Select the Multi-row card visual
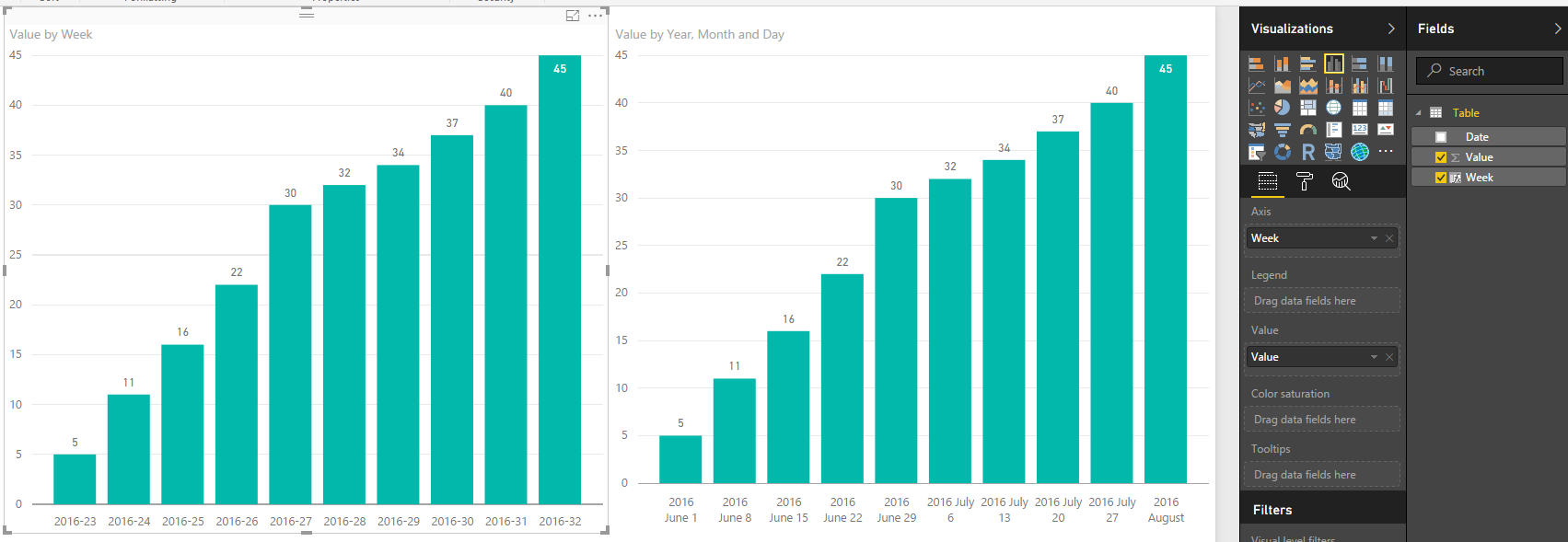 1334,130
